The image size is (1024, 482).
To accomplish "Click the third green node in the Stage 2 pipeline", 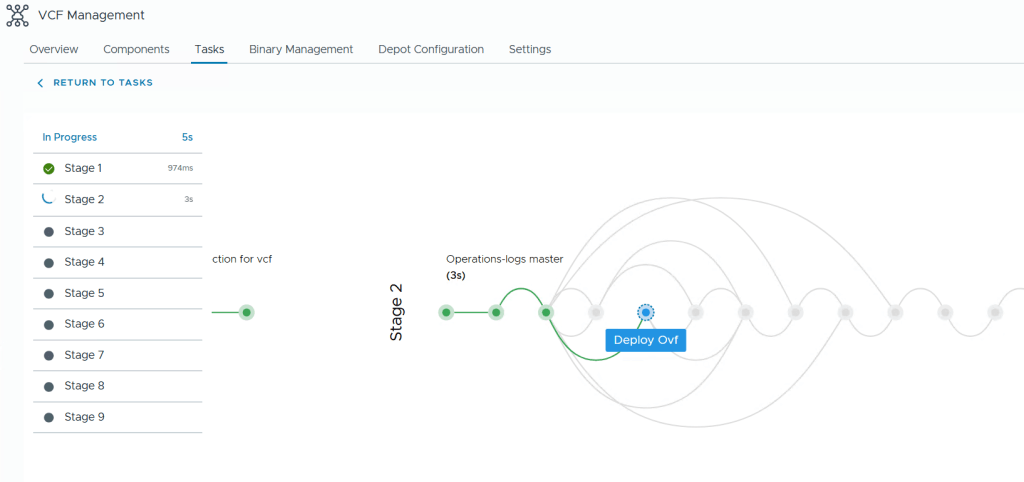I will pos(546,312).
